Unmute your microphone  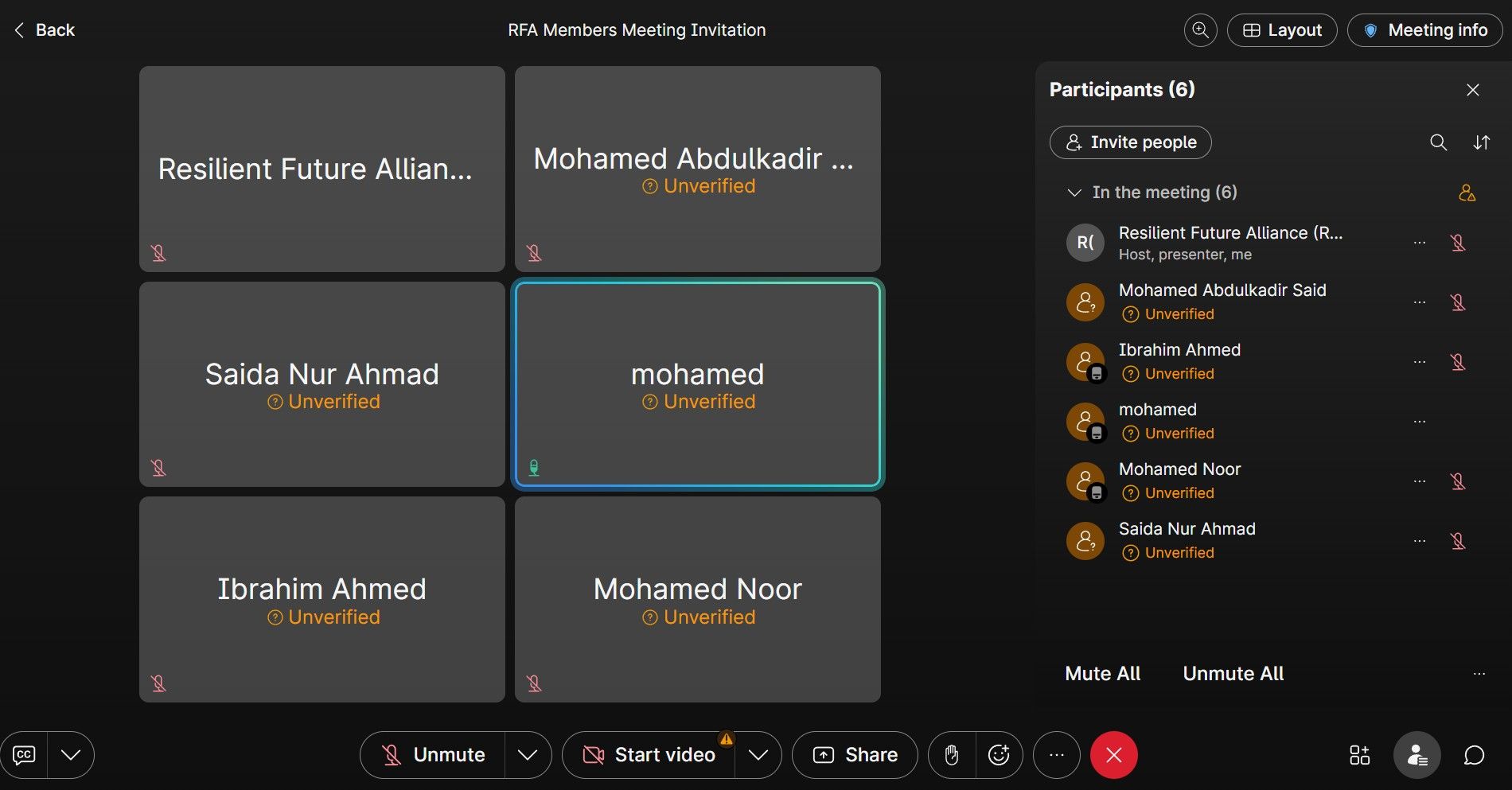pyautogui.click(x=433, y=755)
